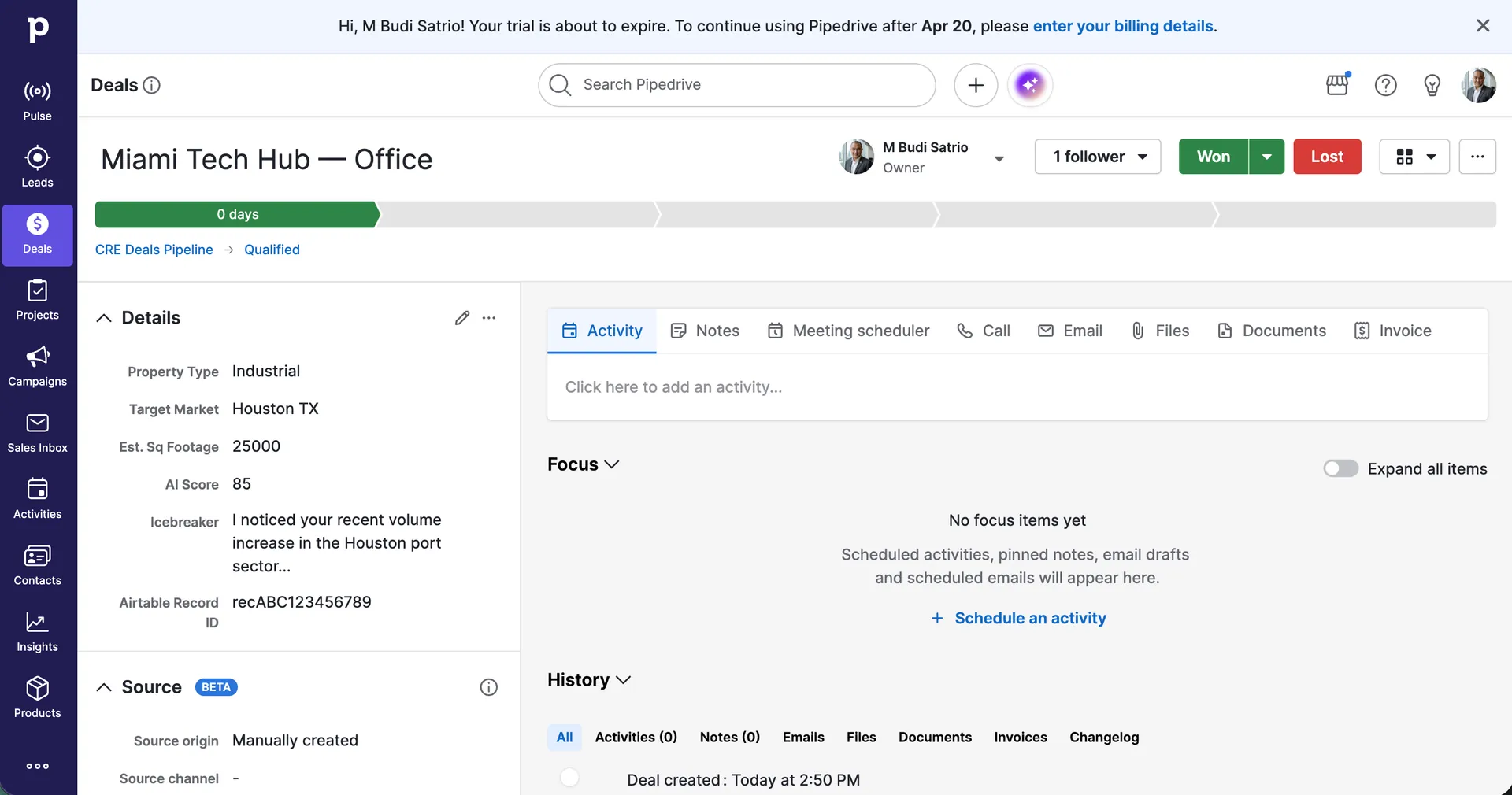The image size is (1512, 795).
Task: Open the Marketplace icon in the header
Action: pyautogui.click(x=1337, y=85)
